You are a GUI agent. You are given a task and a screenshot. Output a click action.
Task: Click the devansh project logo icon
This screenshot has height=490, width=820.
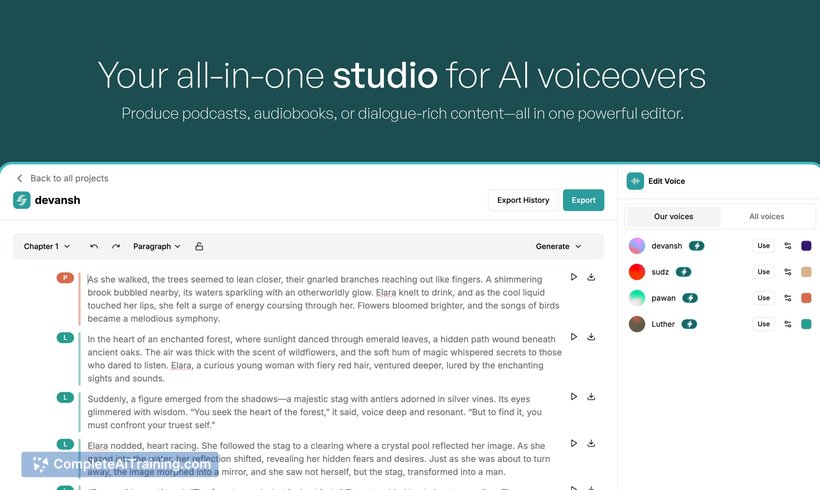point(22,200)
